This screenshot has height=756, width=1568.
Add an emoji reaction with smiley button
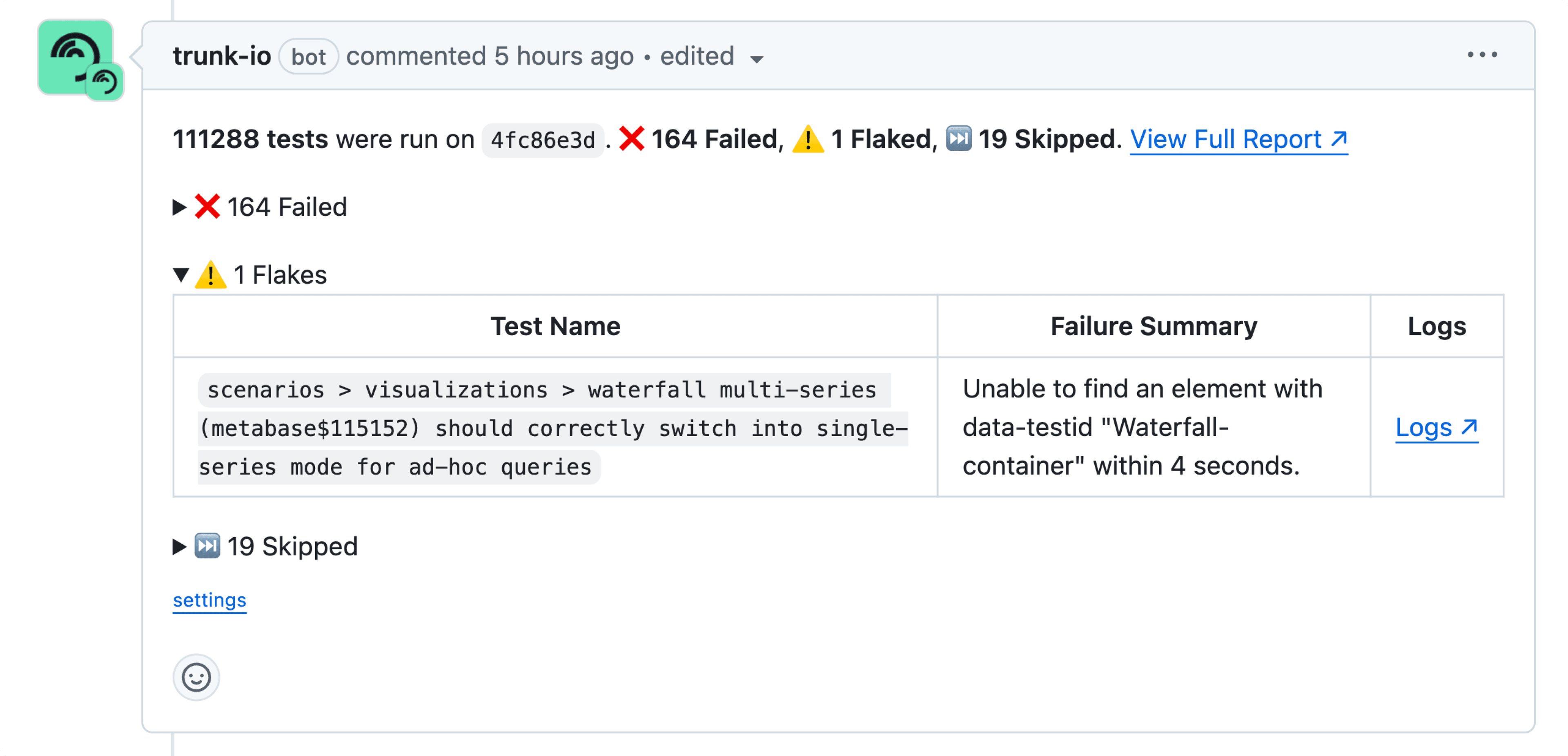pyautogui.click(x=196, y=677)
